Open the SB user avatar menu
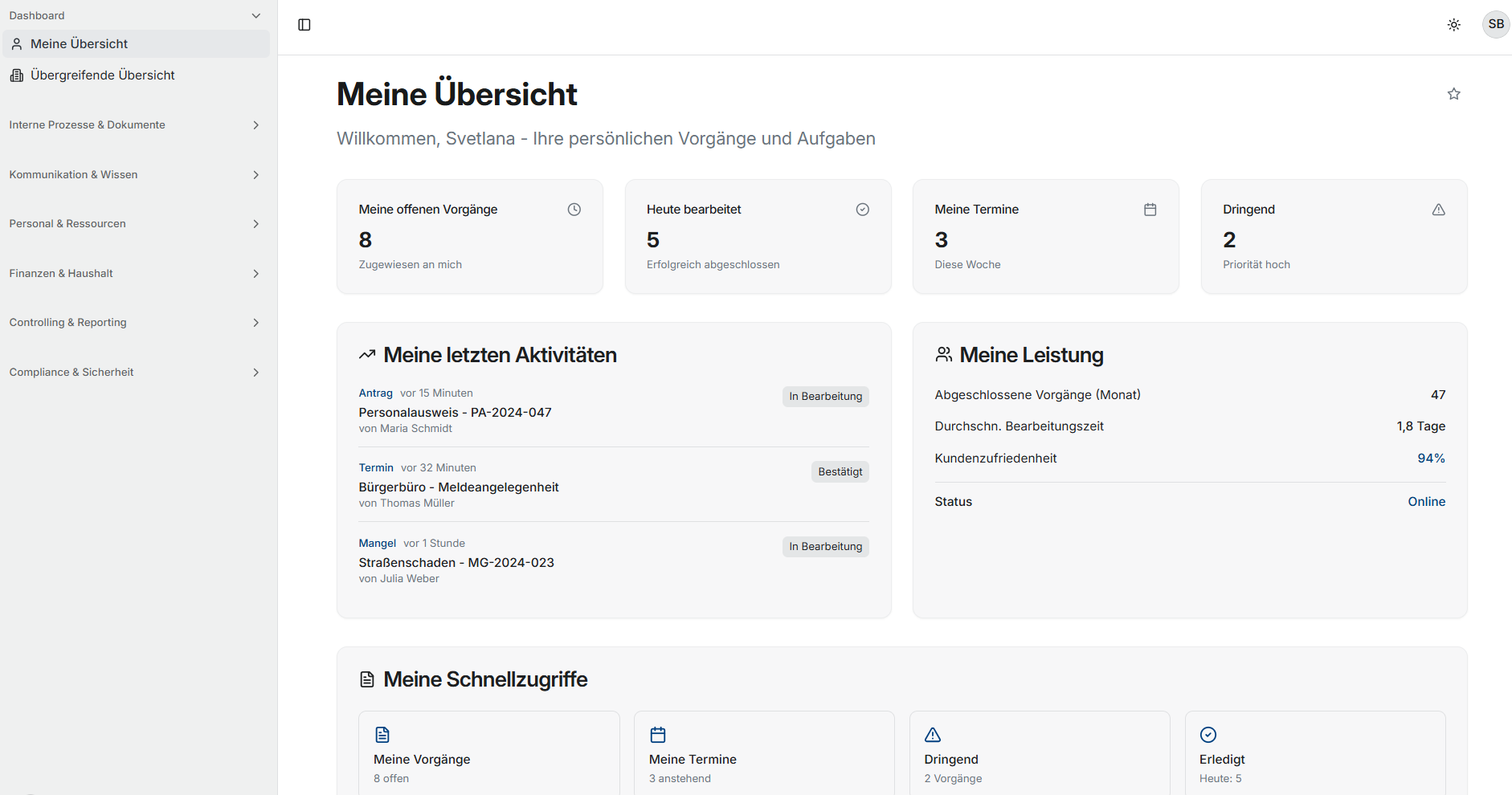This screenshot has width=1512, height=795. point(1496,24)
